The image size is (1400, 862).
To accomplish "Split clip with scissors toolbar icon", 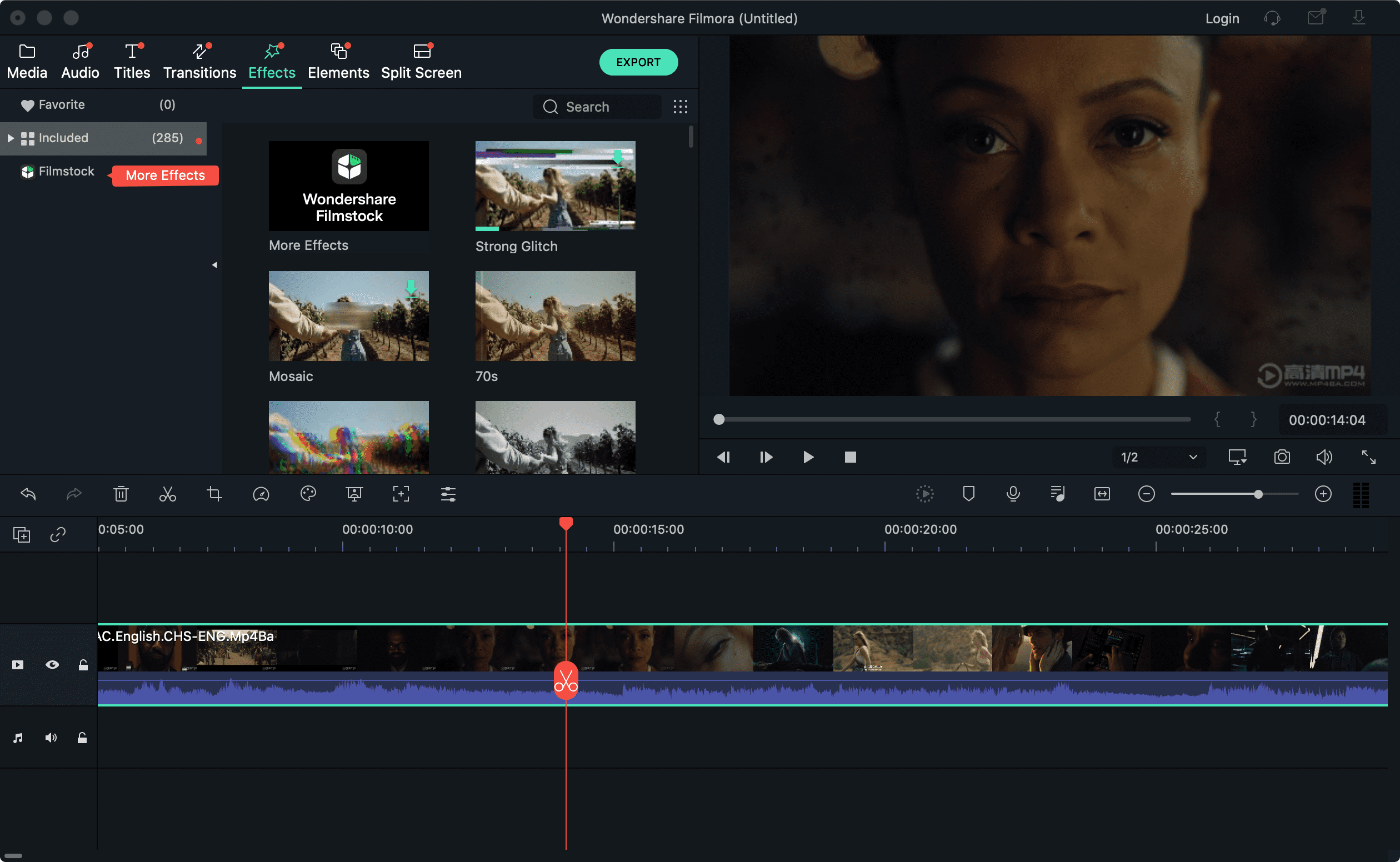I will pyautogui.click(x=168, y=494).
